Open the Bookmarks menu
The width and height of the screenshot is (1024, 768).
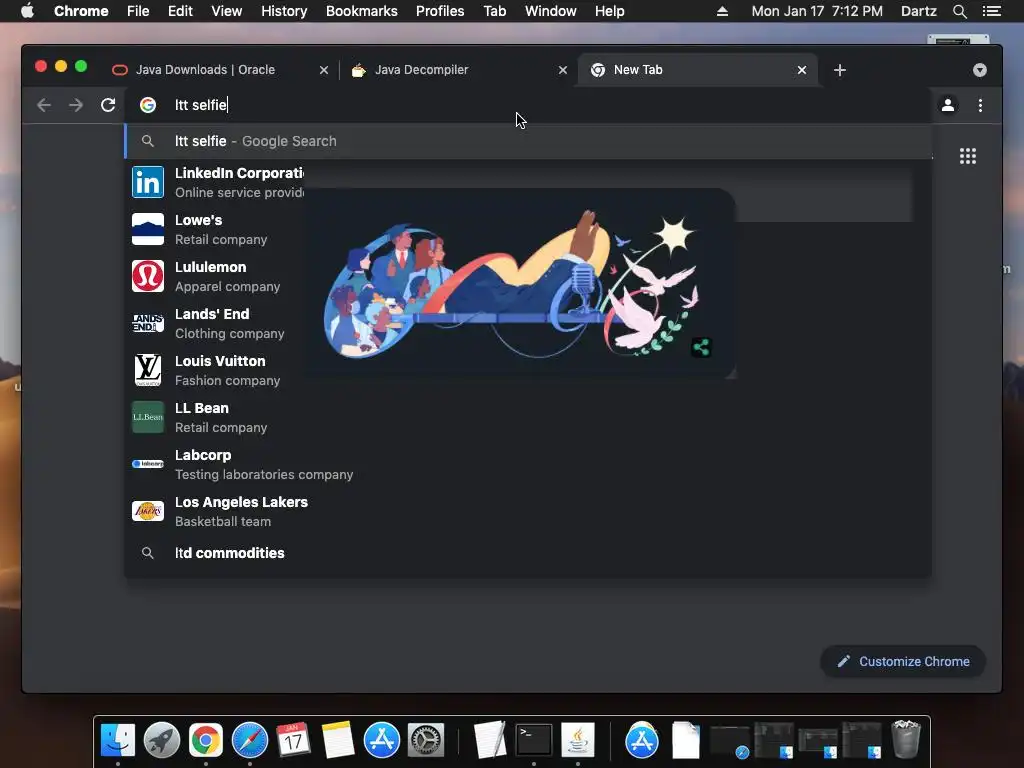coord(362,11)
